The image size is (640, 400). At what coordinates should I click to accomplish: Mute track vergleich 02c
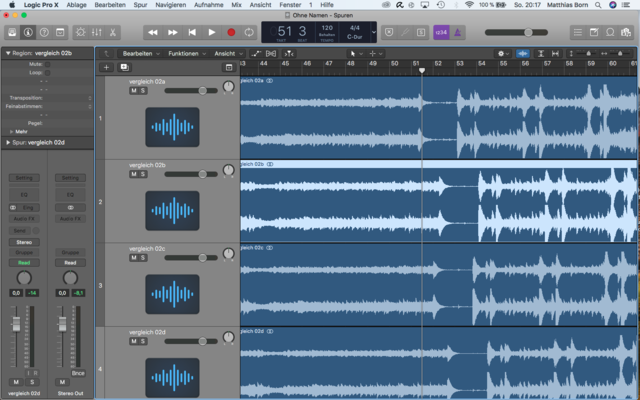point(133,258)
